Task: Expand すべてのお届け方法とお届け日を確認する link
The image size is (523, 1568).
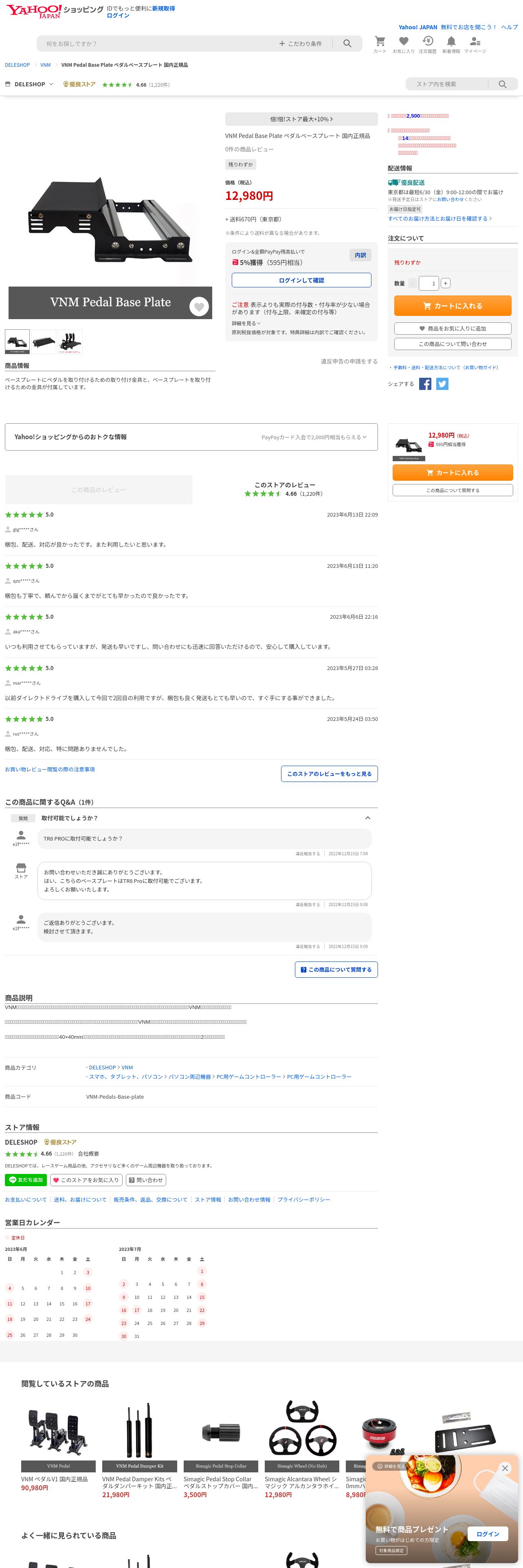Action: coord(439,219)
